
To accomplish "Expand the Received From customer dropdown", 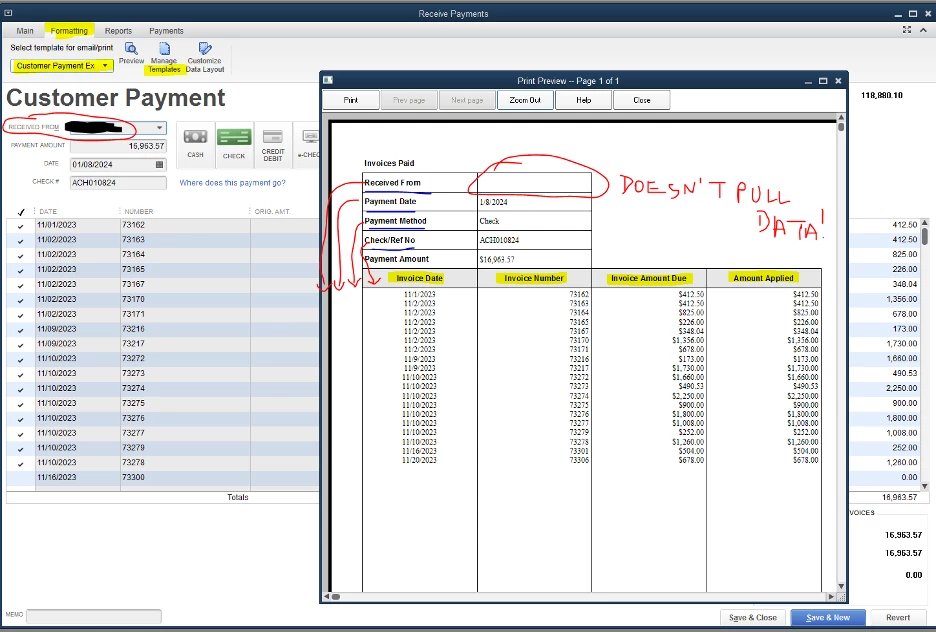I will tap(159, 128).
